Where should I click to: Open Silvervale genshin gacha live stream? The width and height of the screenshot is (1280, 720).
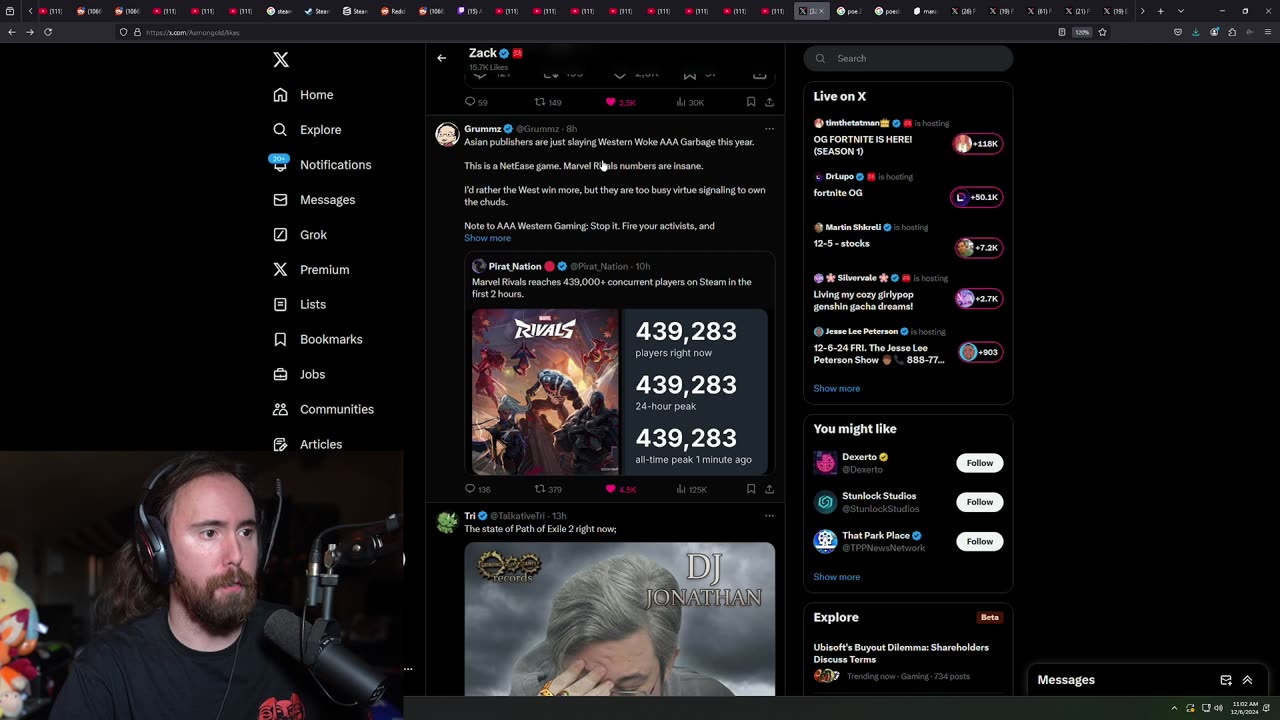908,293
